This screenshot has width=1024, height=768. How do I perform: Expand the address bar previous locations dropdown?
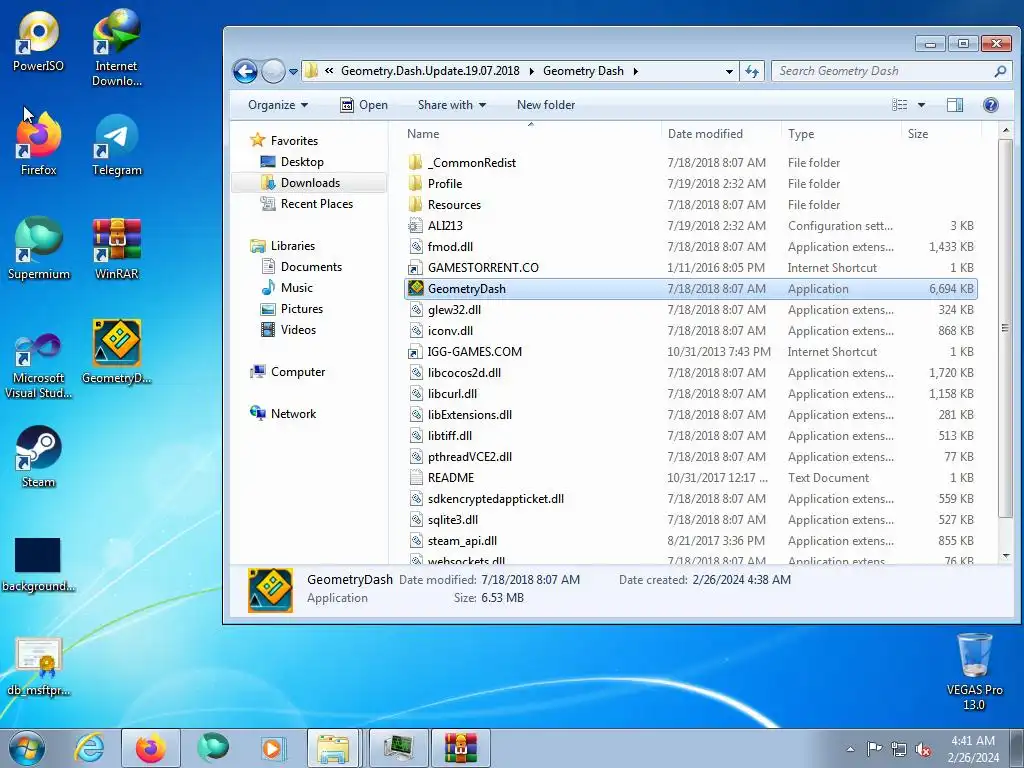(x=729, y=71)
